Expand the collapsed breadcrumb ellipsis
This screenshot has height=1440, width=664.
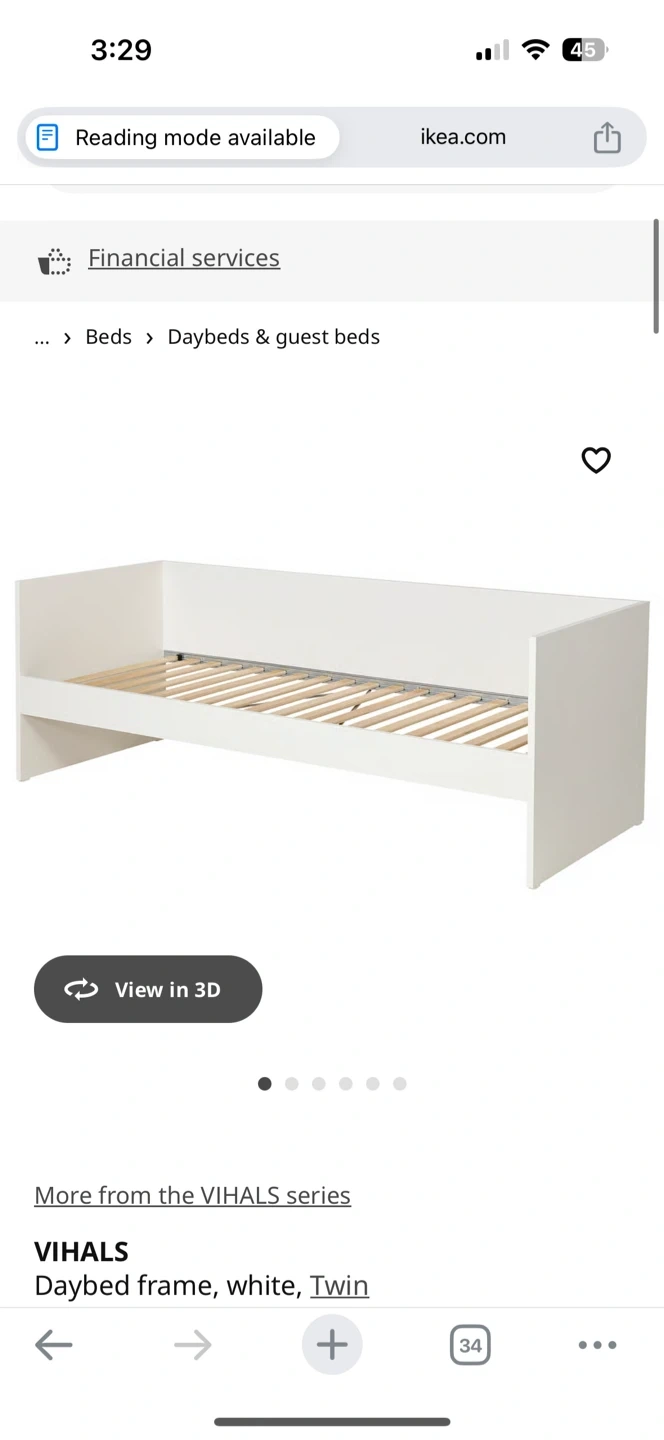(41, 337)
